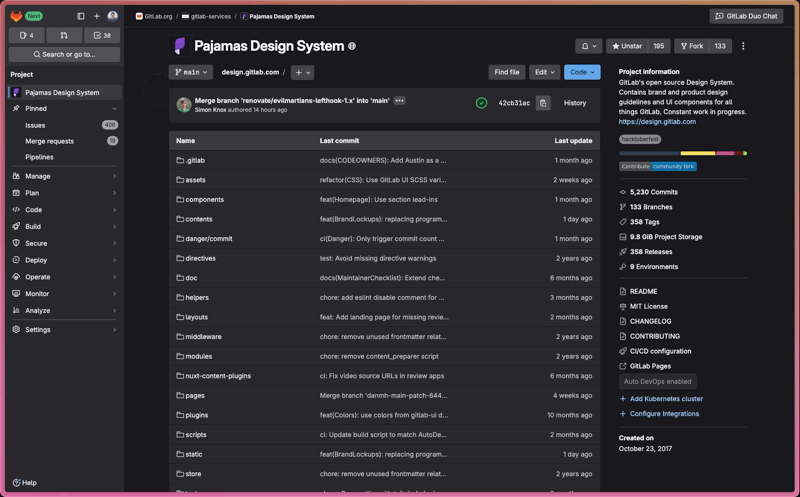Toggle the sidebar collapse icon
Image resolution: width=800 pixels, height=497 pixels.
click(x=81, y=16)
